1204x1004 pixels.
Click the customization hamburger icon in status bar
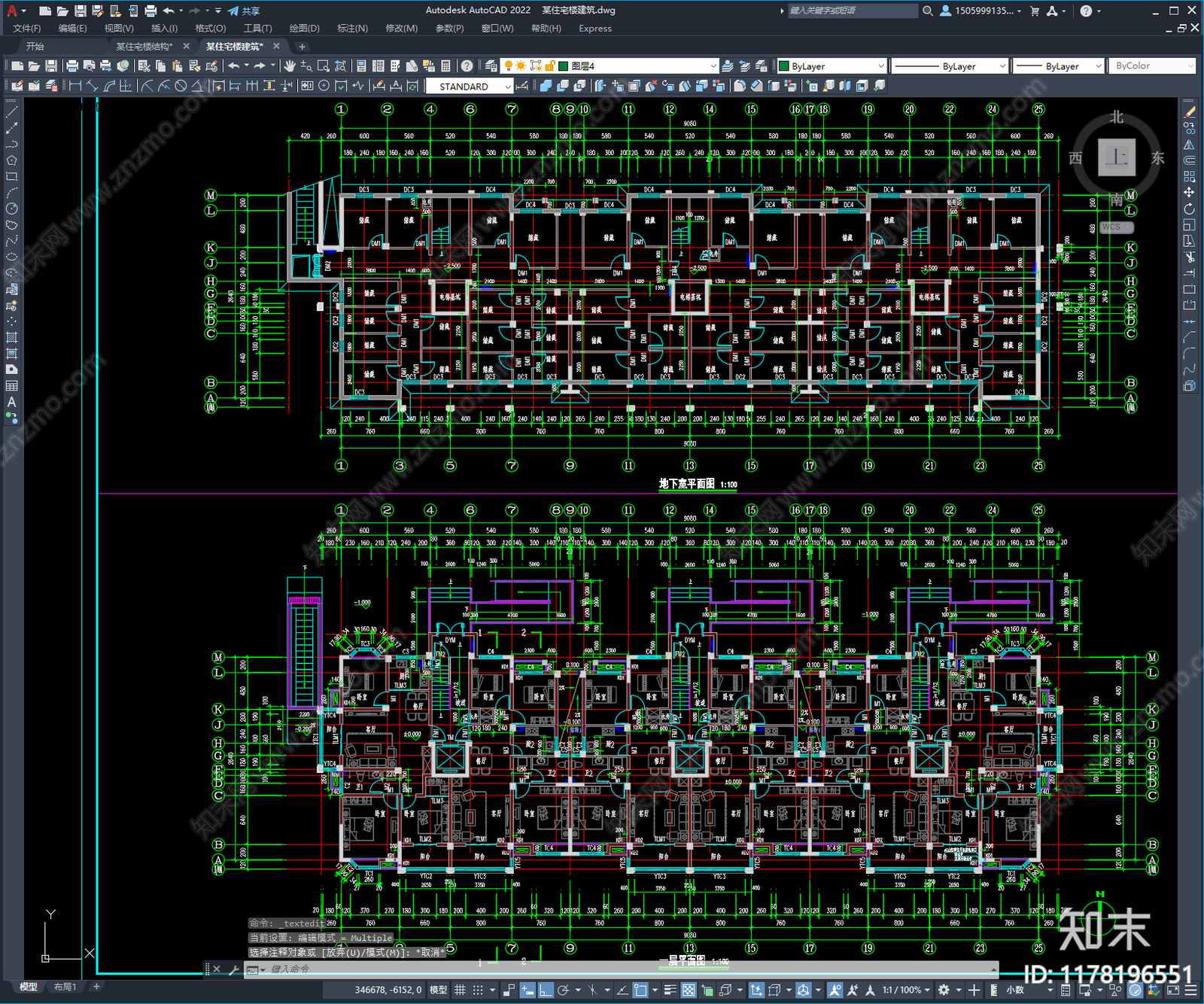tap(1192, 990)
